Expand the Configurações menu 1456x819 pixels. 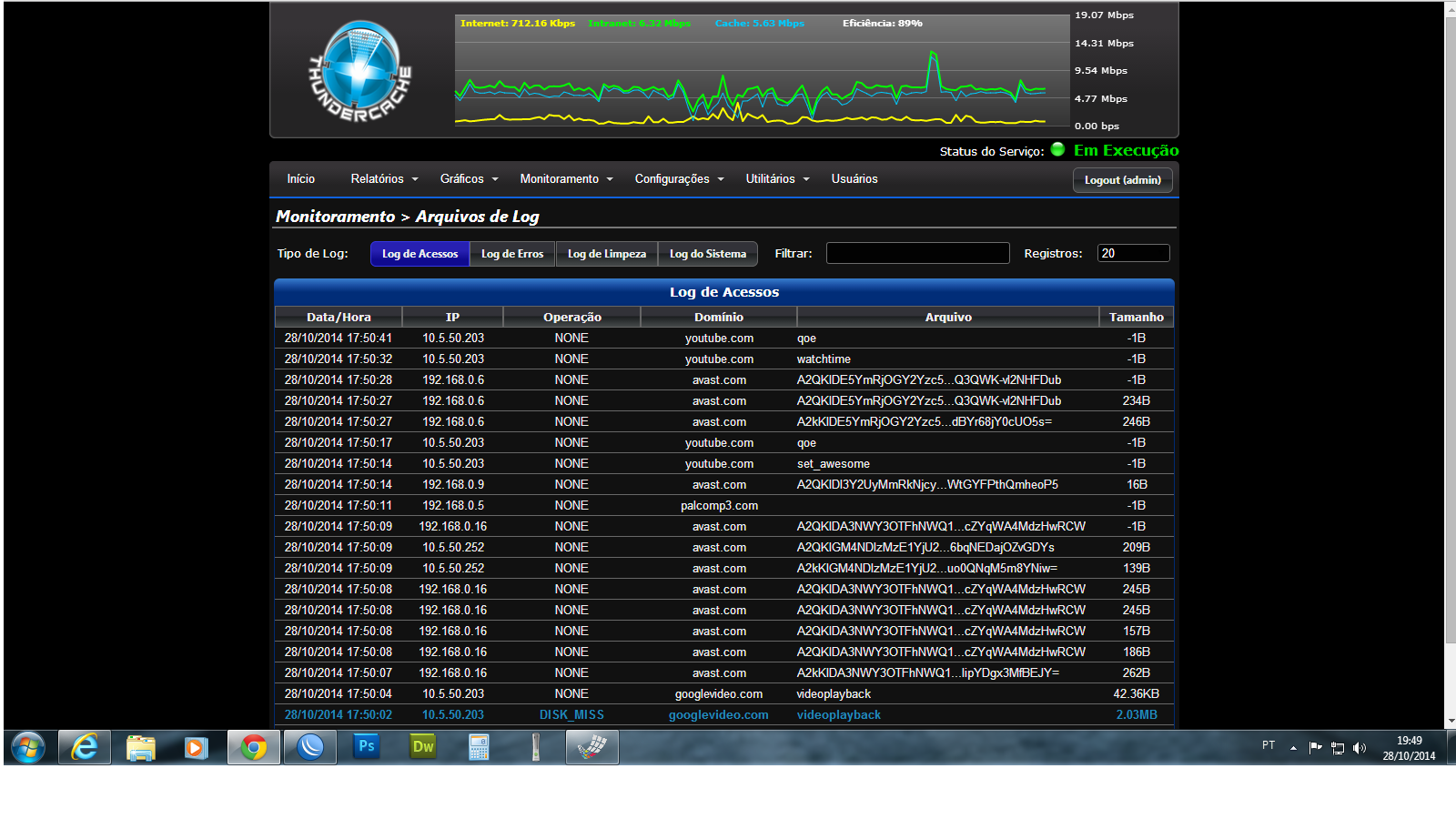pyautogui.click(x=679, y=179)
